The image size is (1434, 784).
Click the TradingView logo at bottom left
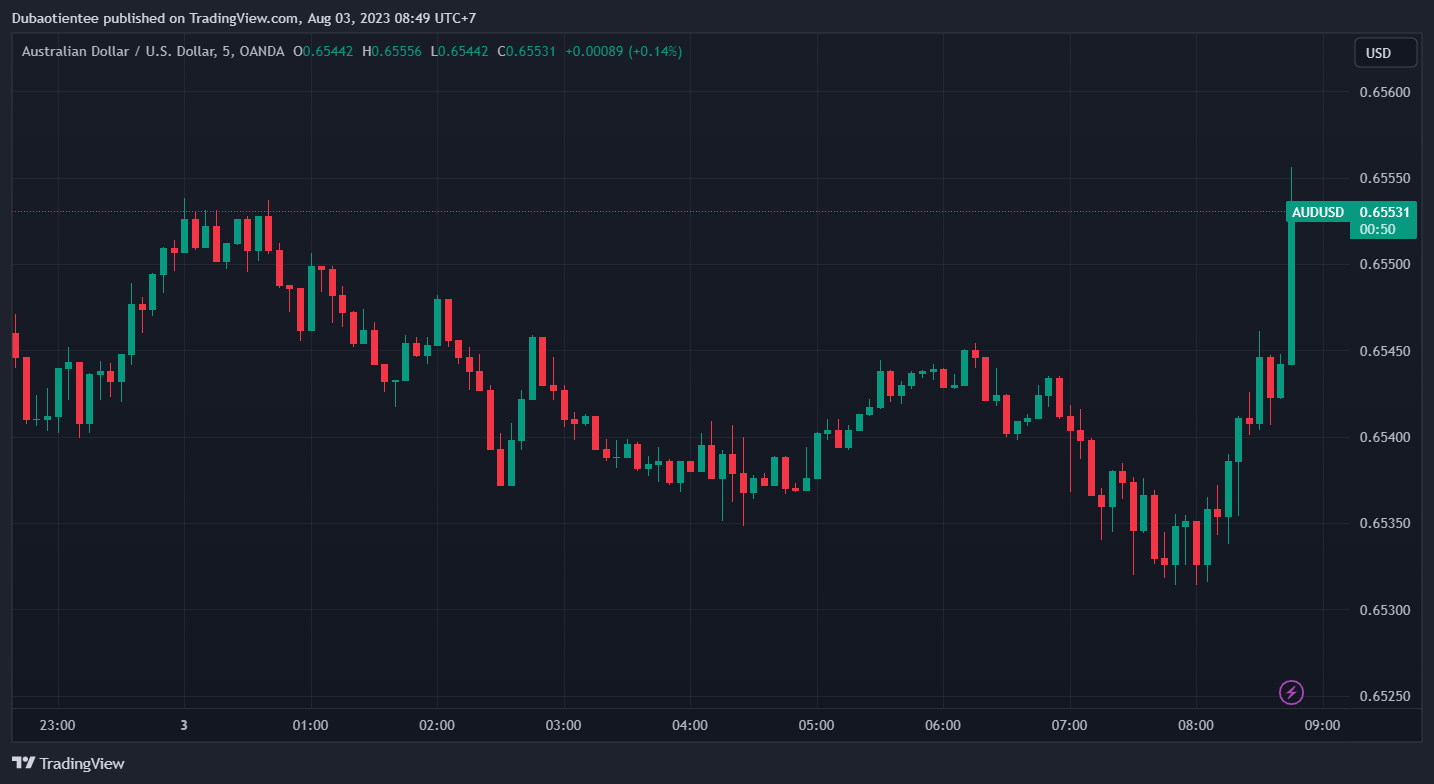pyautogui.click(x=68, y=763)
